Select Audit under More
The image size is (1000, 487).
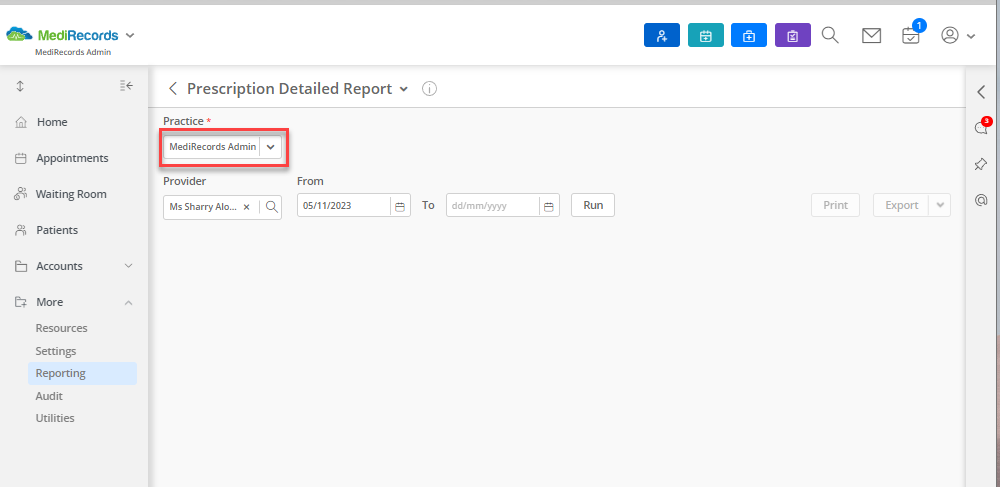49,396
